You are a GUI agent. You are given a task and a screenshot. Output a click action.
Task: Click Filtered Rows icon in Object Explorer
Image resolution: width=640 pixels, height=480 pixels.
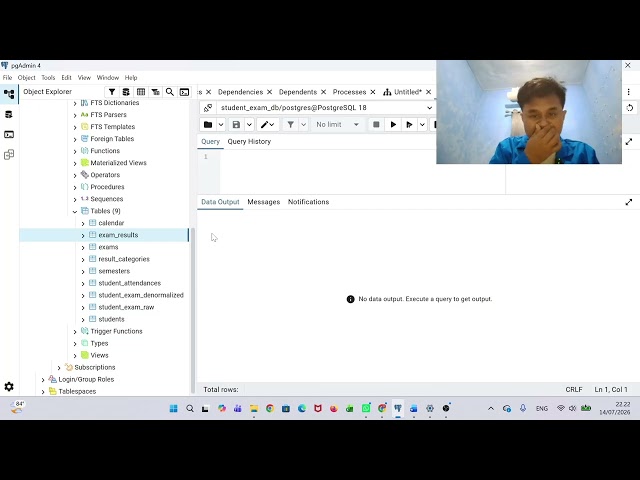pos(156,92)
